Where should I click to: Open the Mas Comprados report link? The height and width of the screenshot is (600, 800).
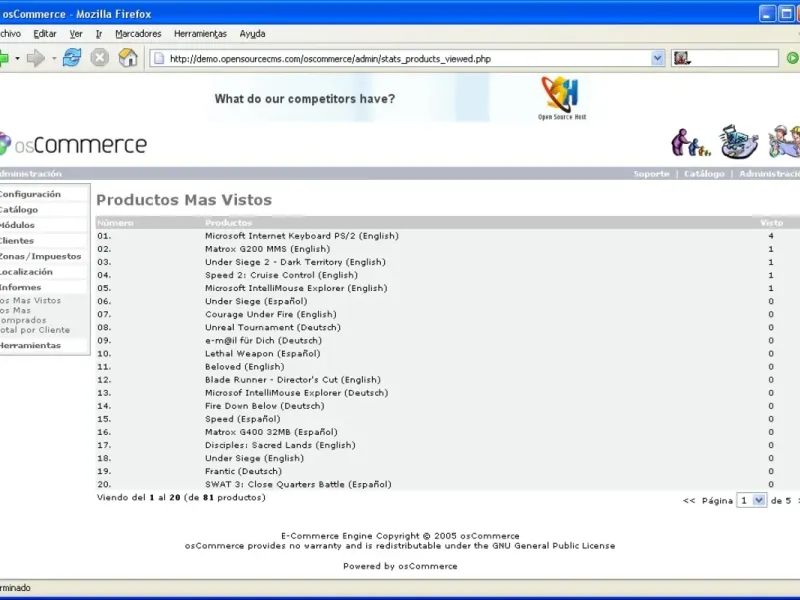(x=23, y=315)
